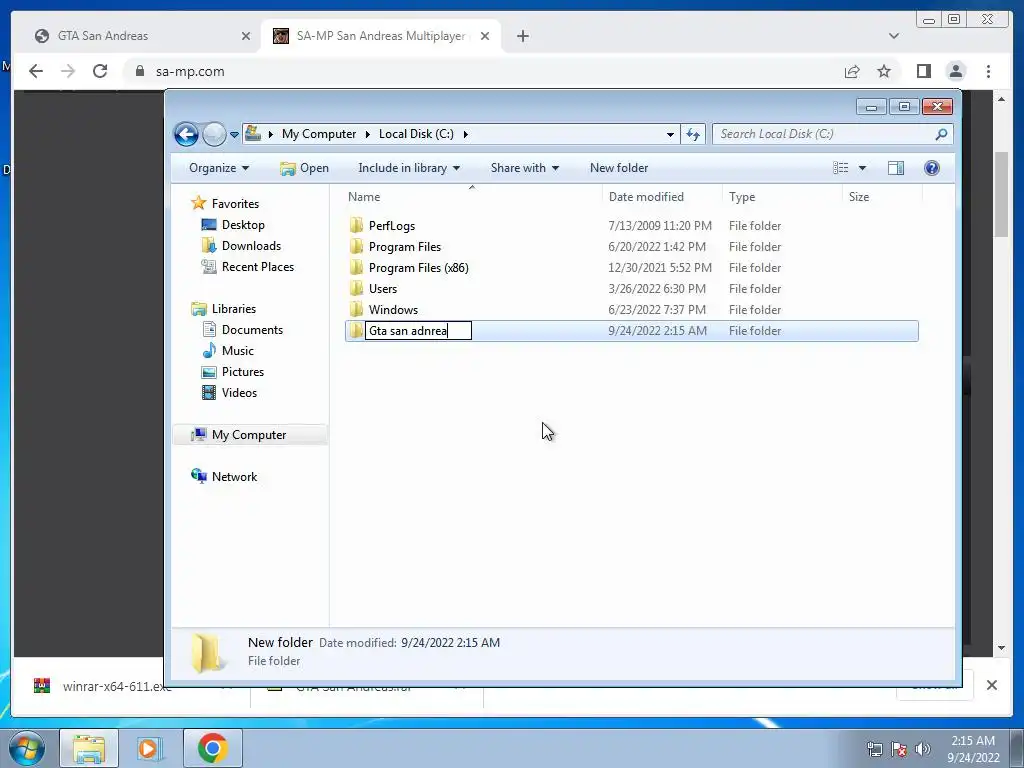
Task: Open the Include in library menu
Action: pos(409,168)
